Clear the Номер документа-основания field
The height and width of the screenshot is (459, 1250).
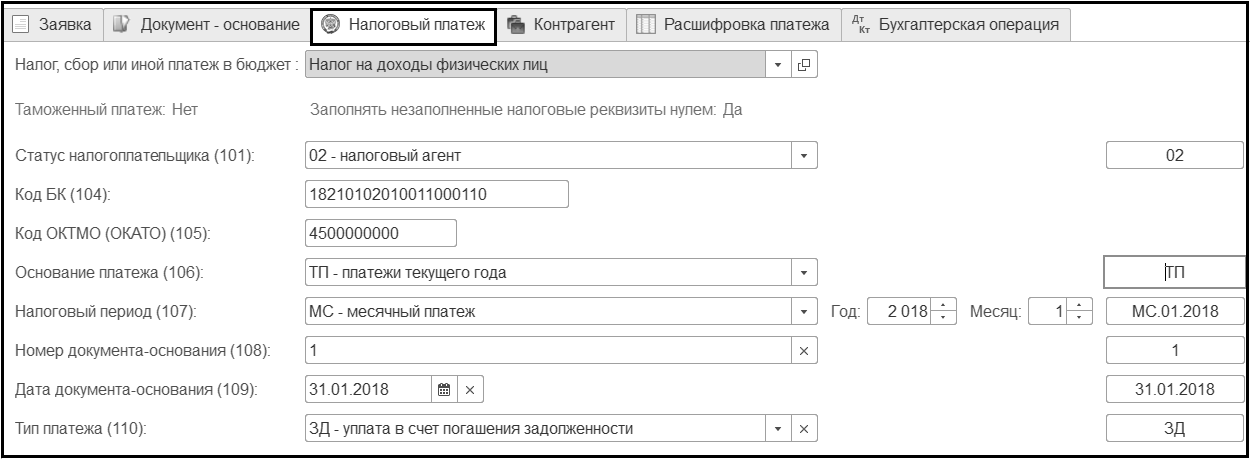click(804, 350)
